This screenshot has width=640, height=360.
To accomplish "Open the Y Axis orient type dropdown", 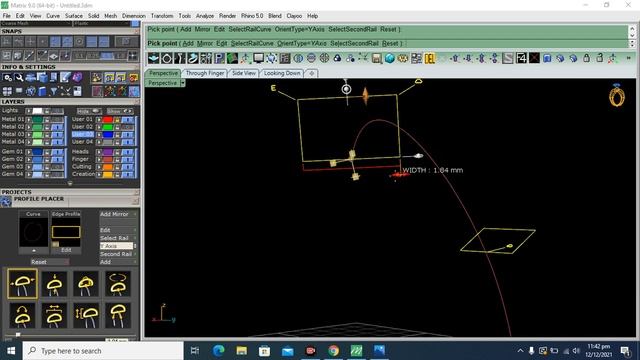I will 117,246.
